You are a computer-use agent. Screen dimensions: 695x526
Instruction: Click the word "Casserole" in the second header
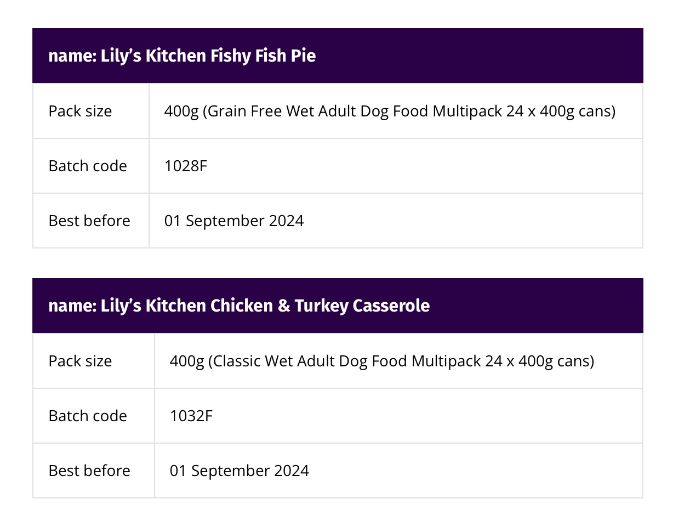(391, 306)
